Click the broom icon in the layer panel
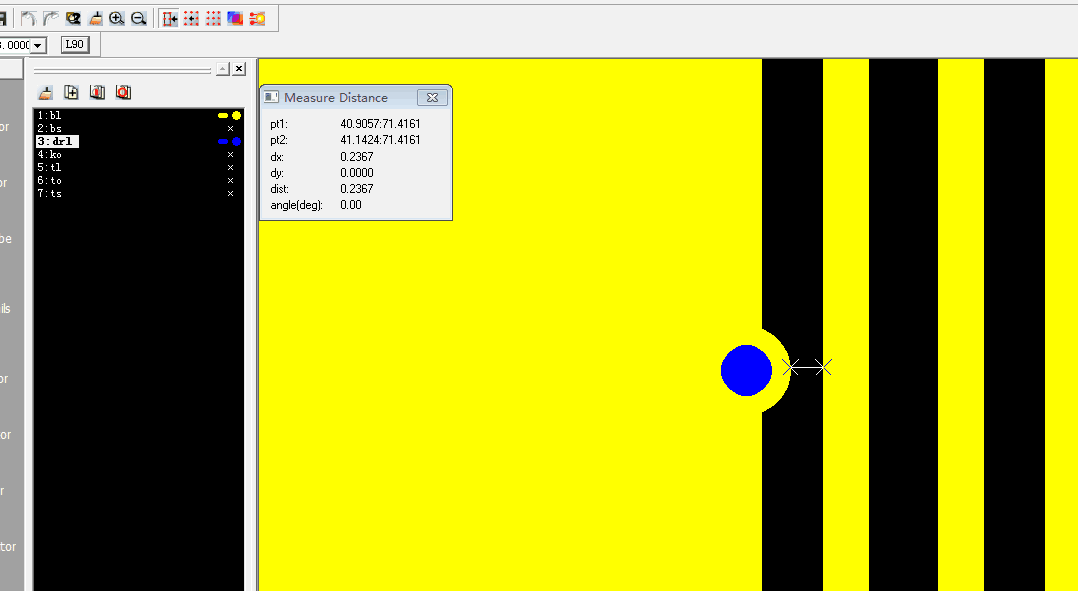 pyautogui.click(x=45, y=92)
